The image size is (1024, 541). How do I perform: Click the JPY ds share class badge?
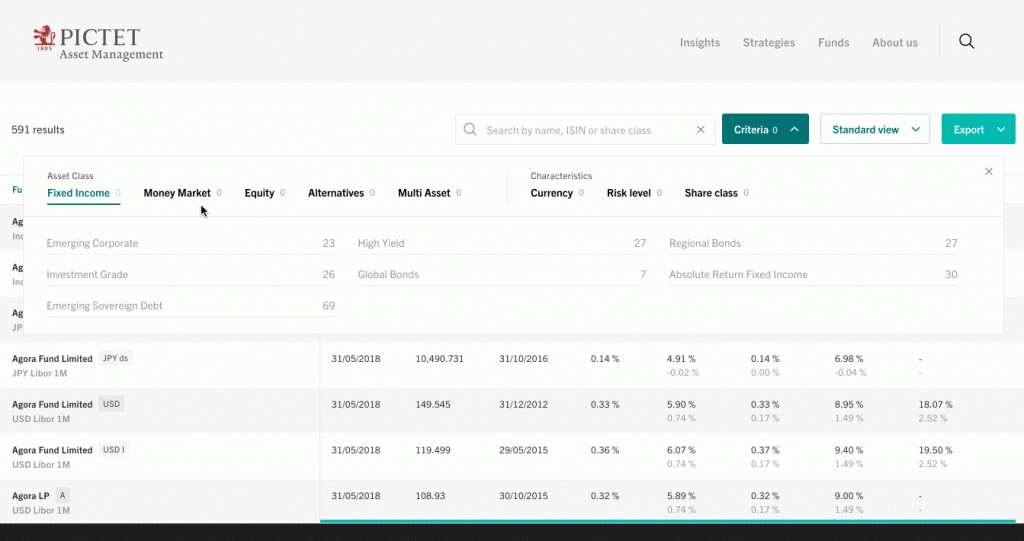[x=116, y=358]
